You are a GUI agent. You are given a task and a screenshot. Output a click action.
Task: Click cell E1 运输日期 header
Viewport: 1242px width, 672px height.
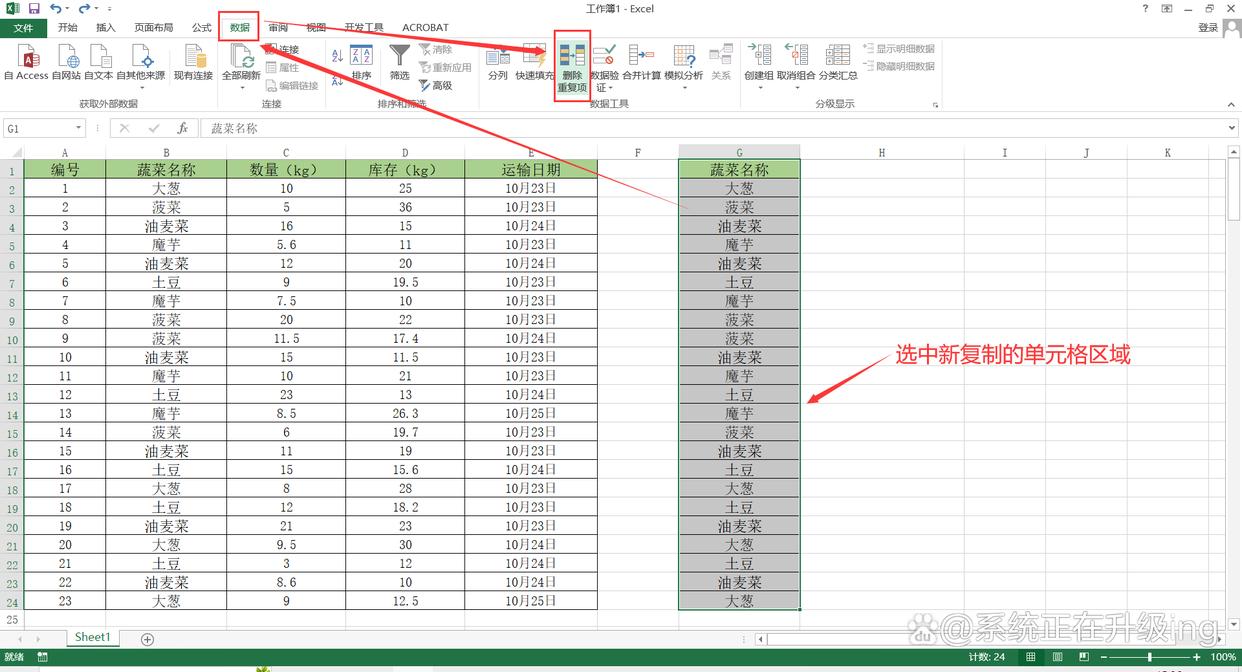coord(531,169)
